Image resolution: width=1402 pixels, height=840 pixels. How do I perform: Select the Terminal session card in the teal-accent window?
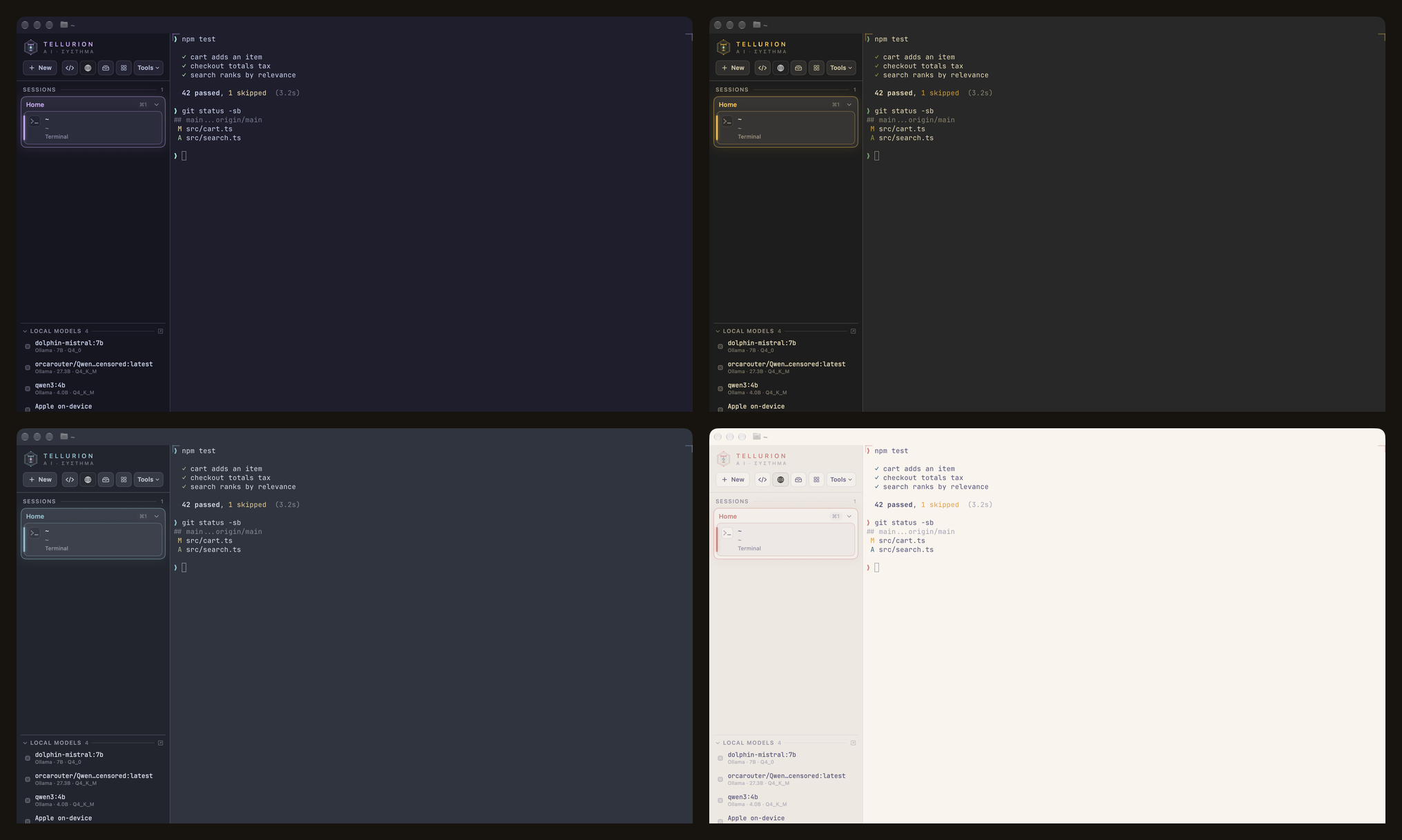[93, 540]
